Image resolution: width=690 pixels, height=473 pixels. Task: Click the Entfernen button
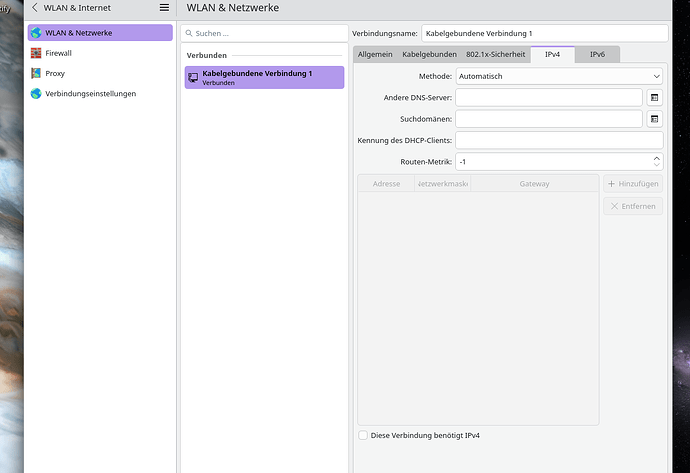(633, 206)
